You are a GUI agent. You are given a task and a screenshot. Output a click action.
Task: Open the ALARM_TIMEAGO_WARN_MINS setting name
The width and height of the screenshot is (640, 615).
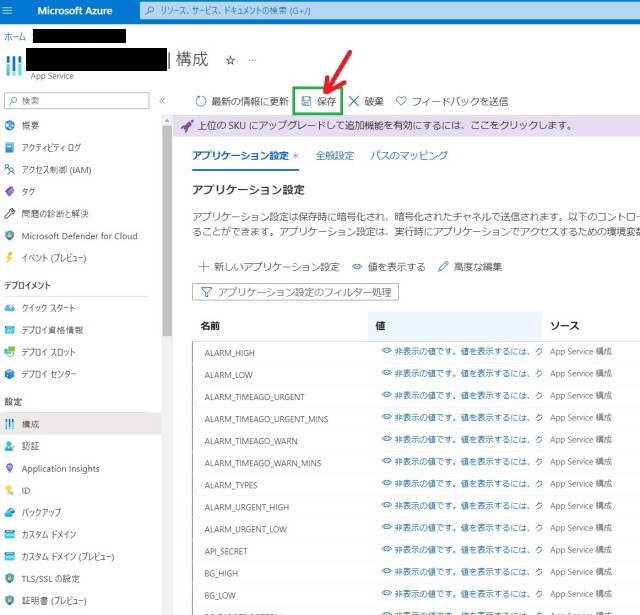click(x=263, y=463)
